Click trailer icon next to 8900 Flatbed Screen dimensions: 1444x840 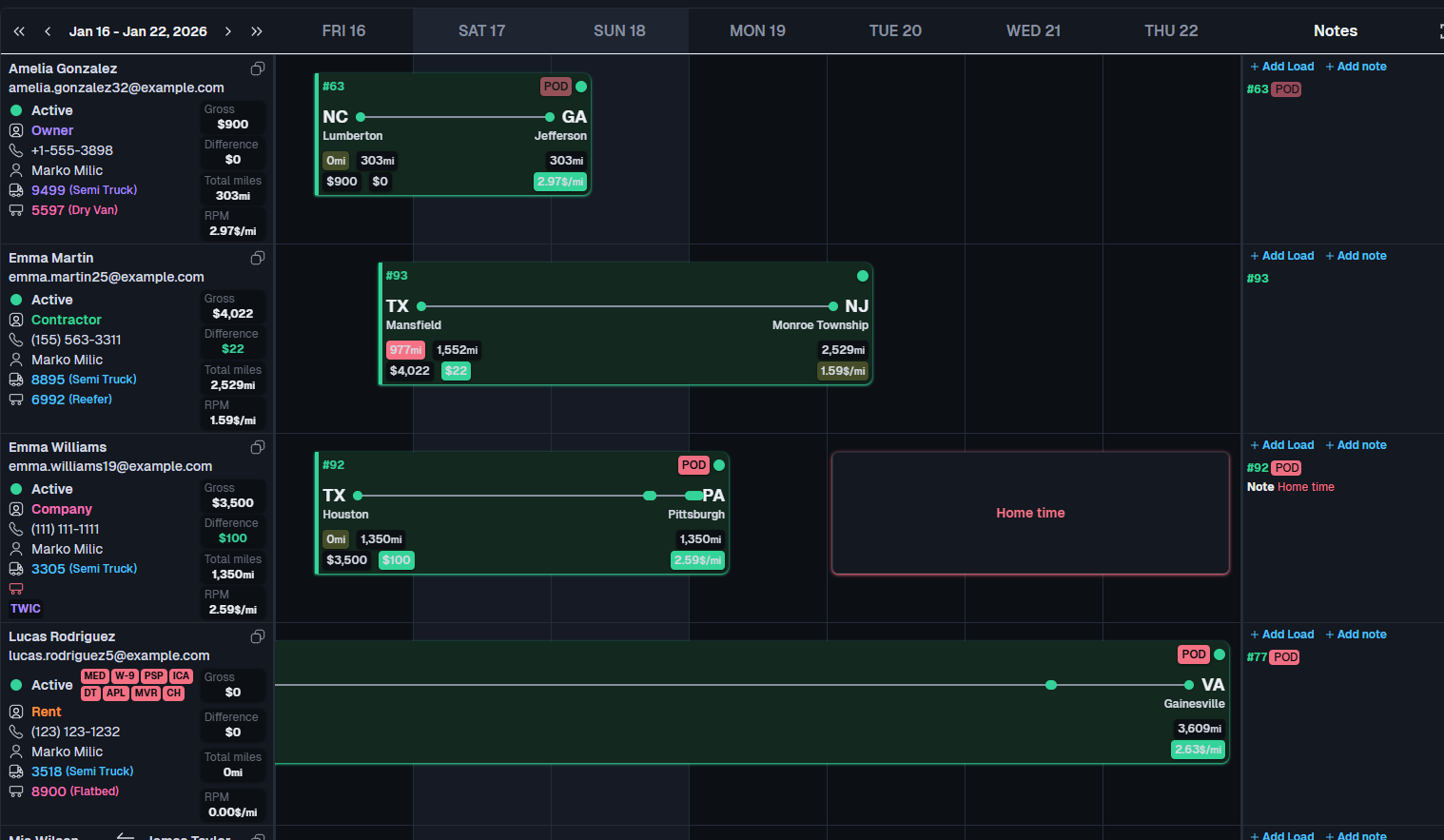[x=16, y=791]
